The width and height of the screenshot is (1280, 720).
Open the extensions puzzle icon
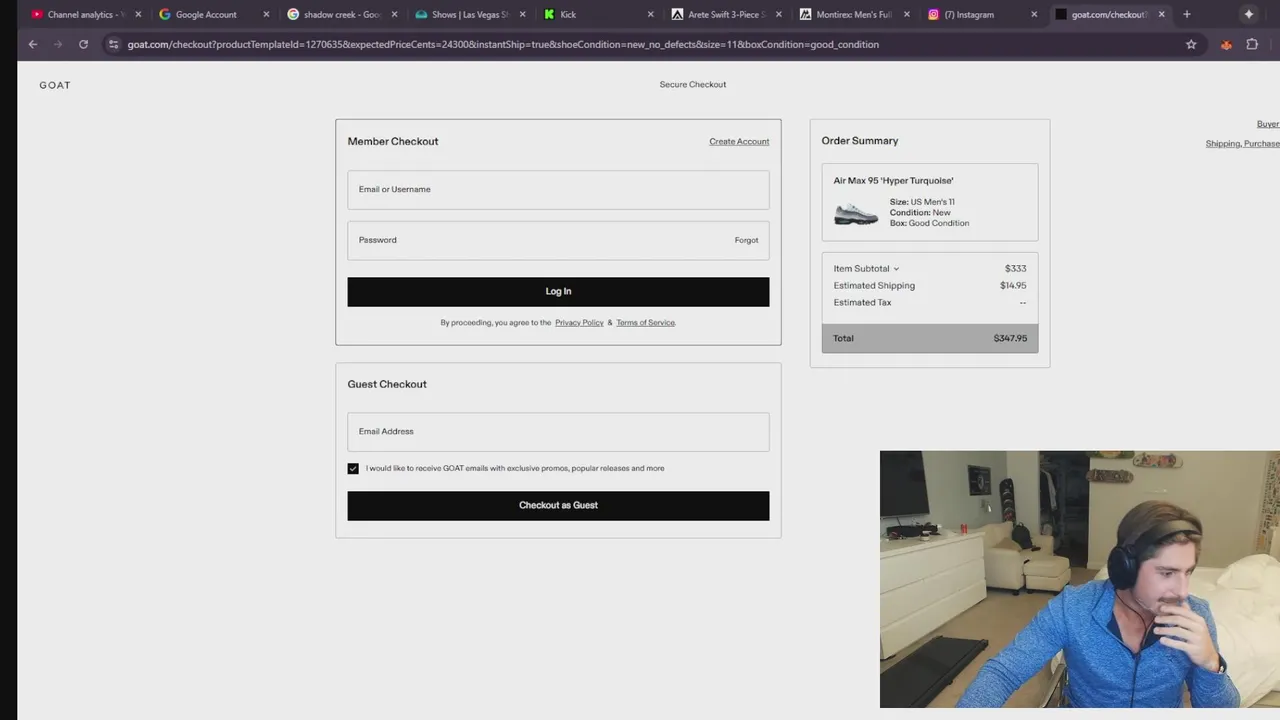pyautogui.click(x=1252, y=44)
